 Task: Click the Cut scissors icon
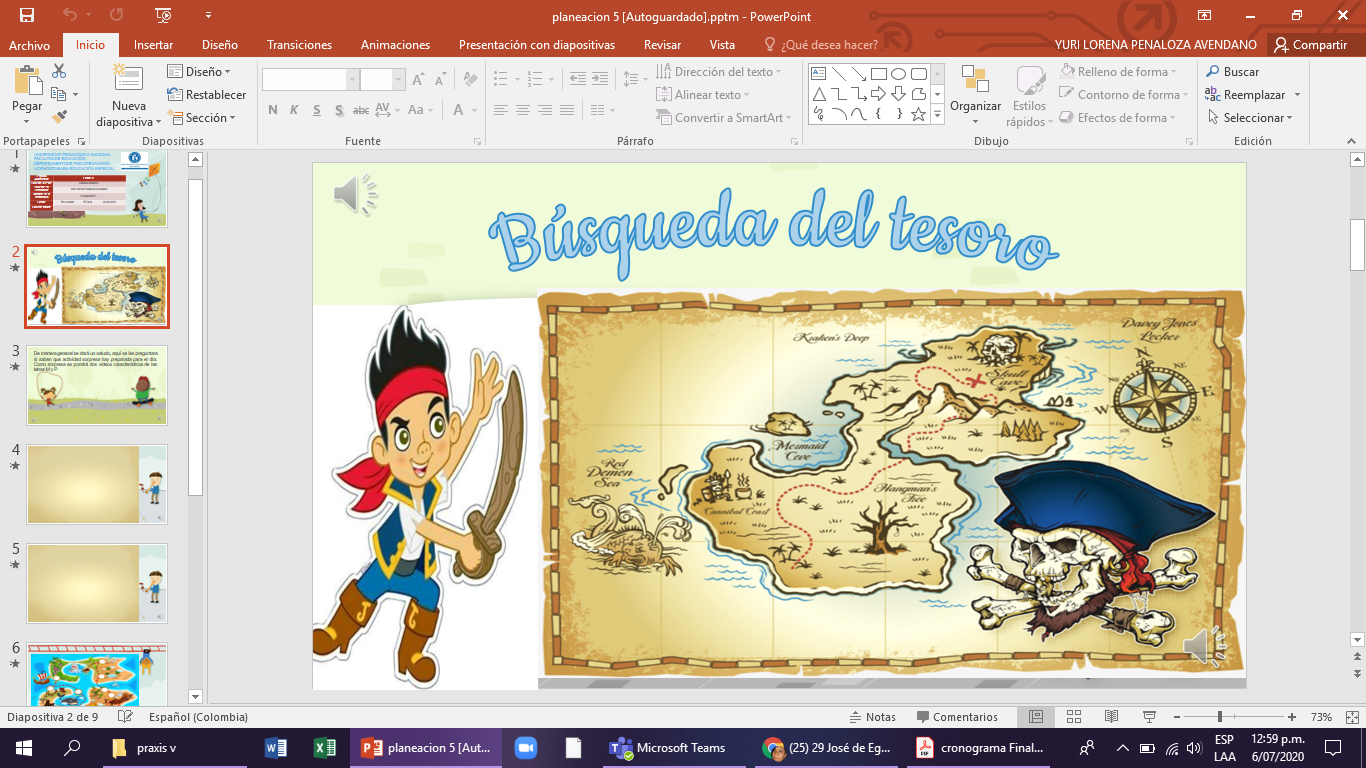(x=59, y=71)
